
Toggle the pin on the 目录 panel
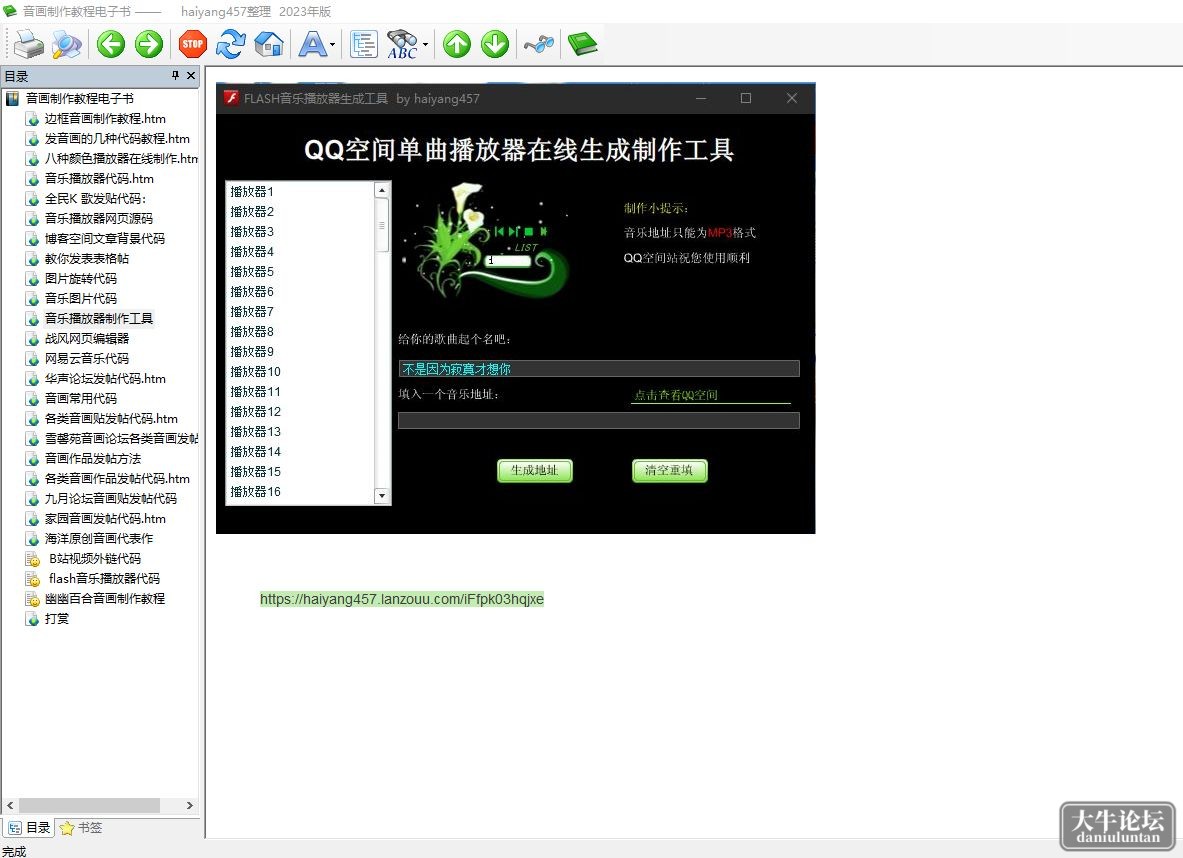(x=175, y=75)
